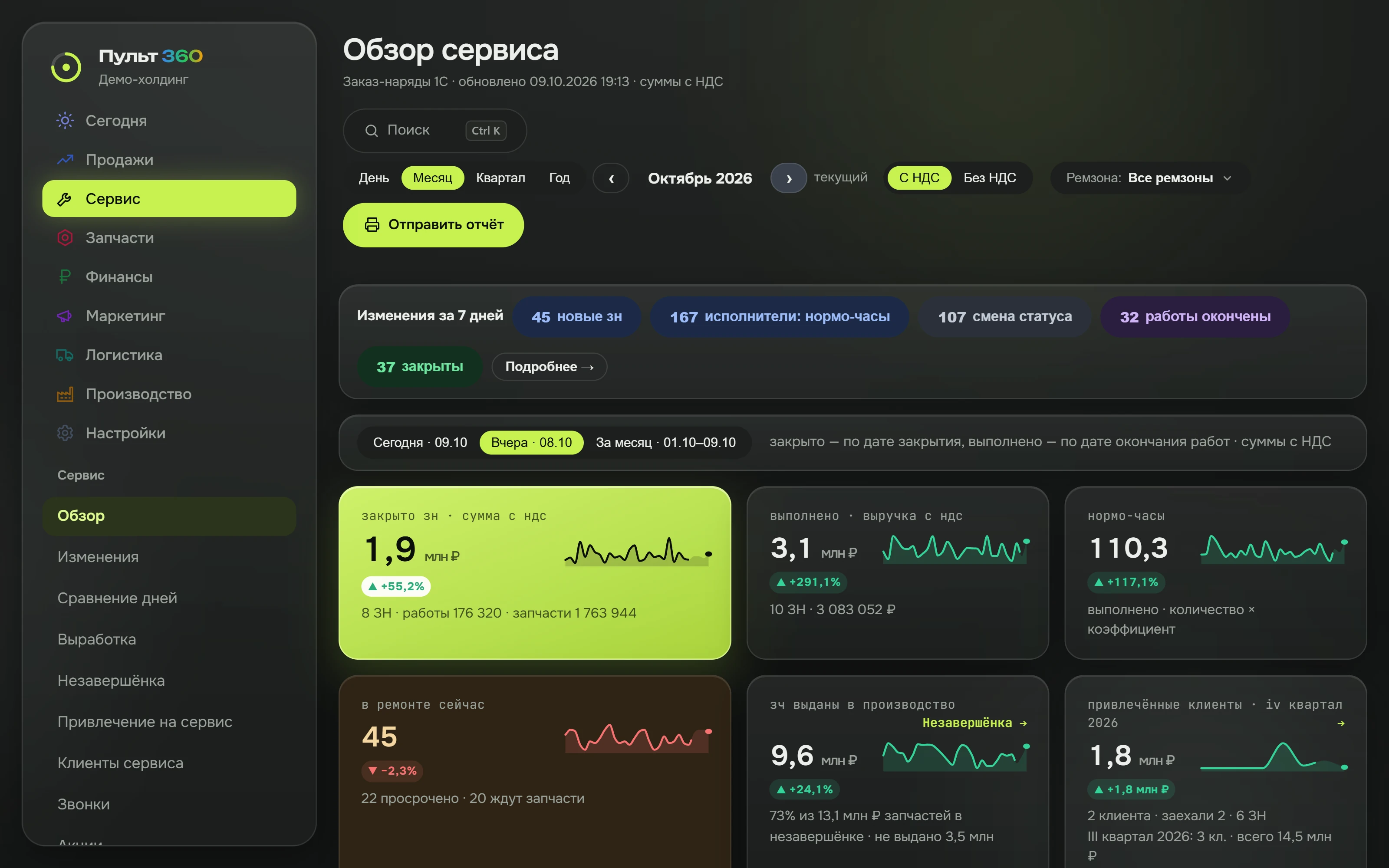
Task: Switch to Без НДС
Action: coord(990,178)
